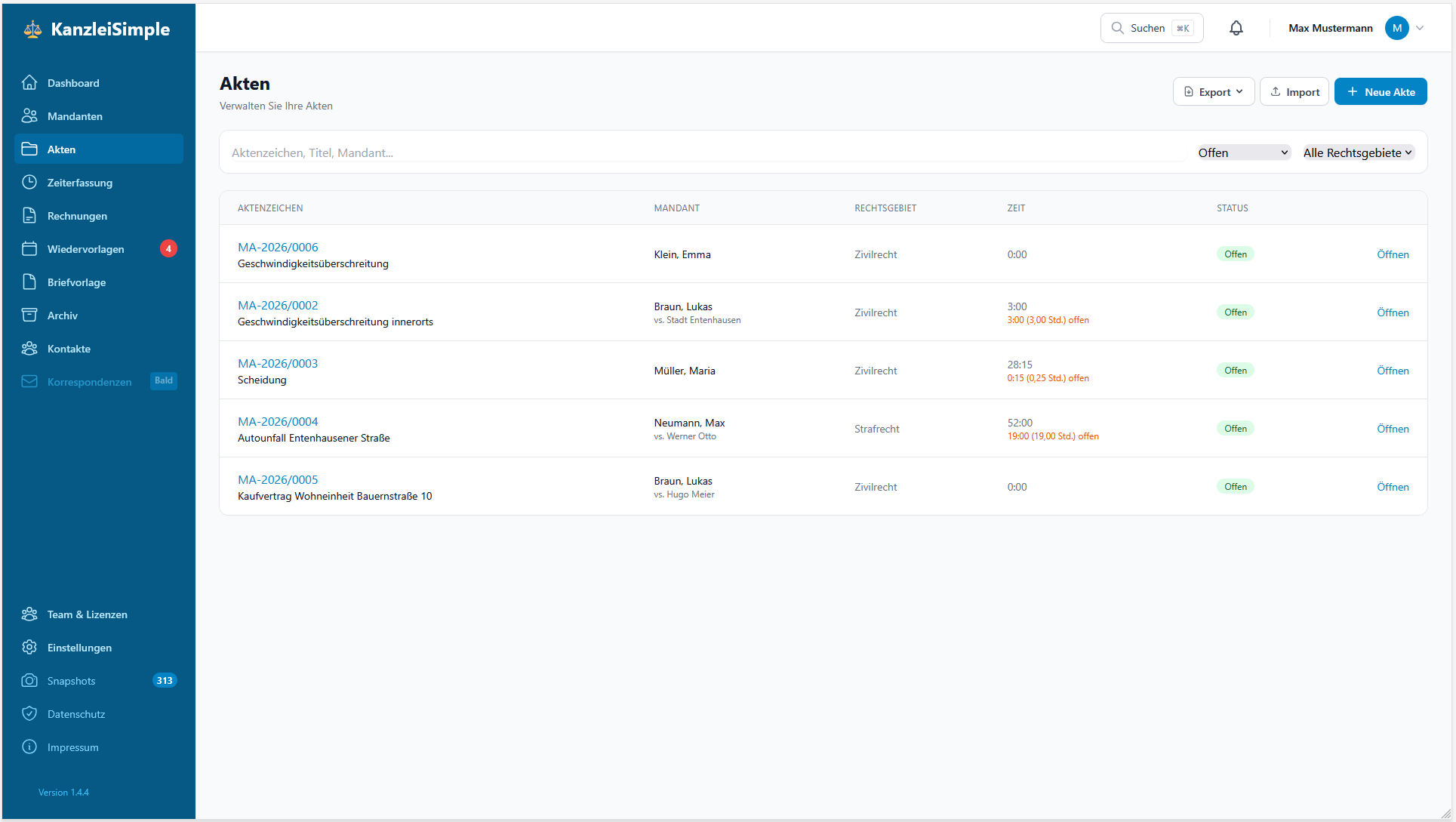The height and width of the screenshot is (822, 1456).
Task: Go to Mandanten in sidebar
Action: [x=75, y=116]
